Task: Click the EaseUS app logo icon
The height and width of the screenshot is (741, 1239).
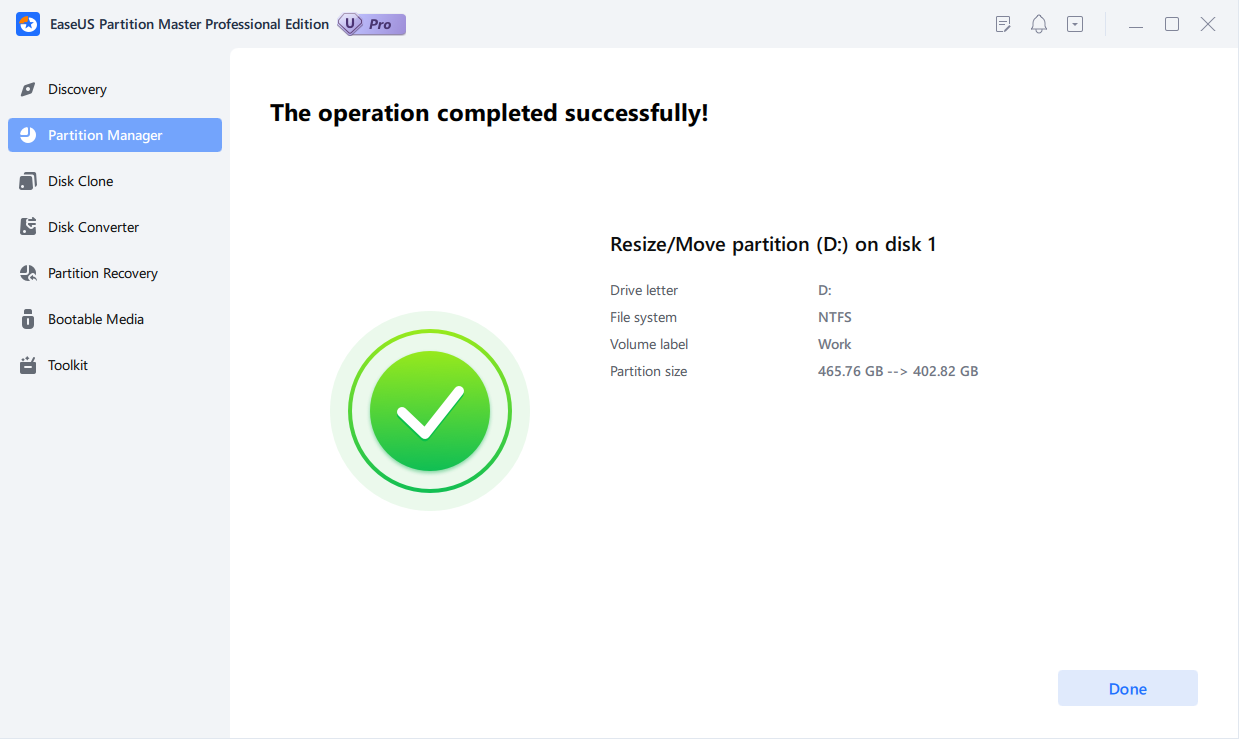Action: click(28, 24)
